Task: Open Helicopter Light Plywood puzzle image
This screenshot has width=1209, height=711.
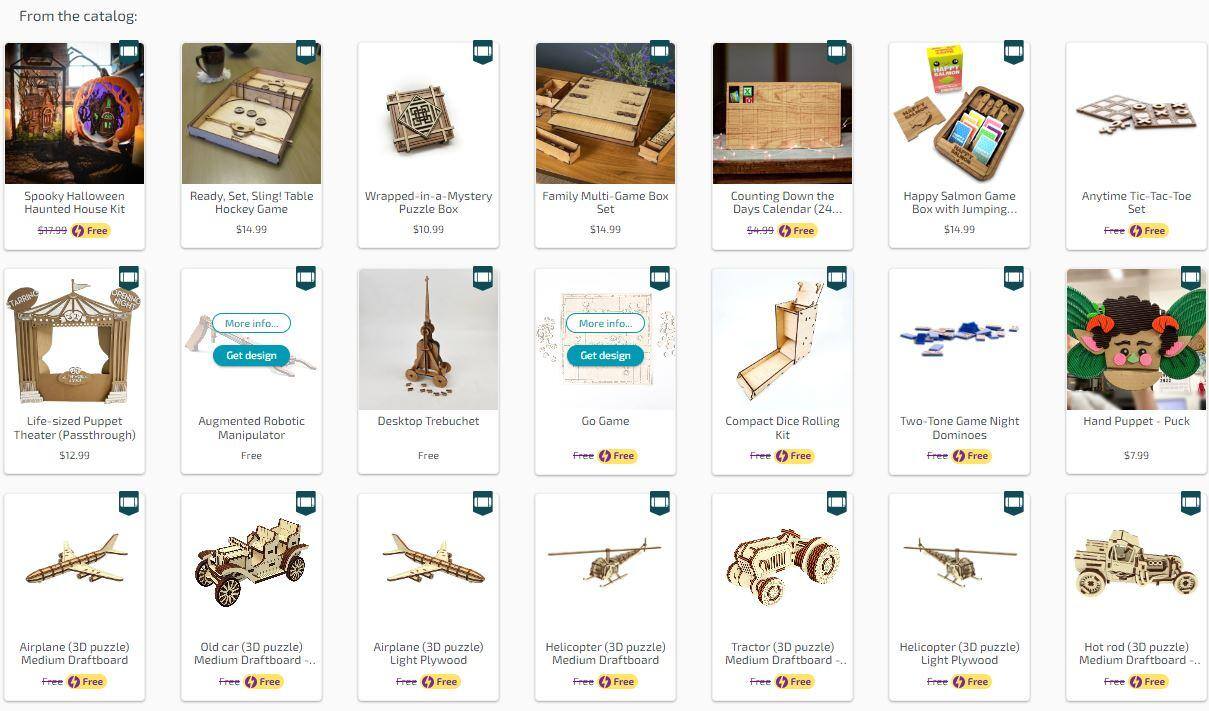Action: [x=959, y=565]
